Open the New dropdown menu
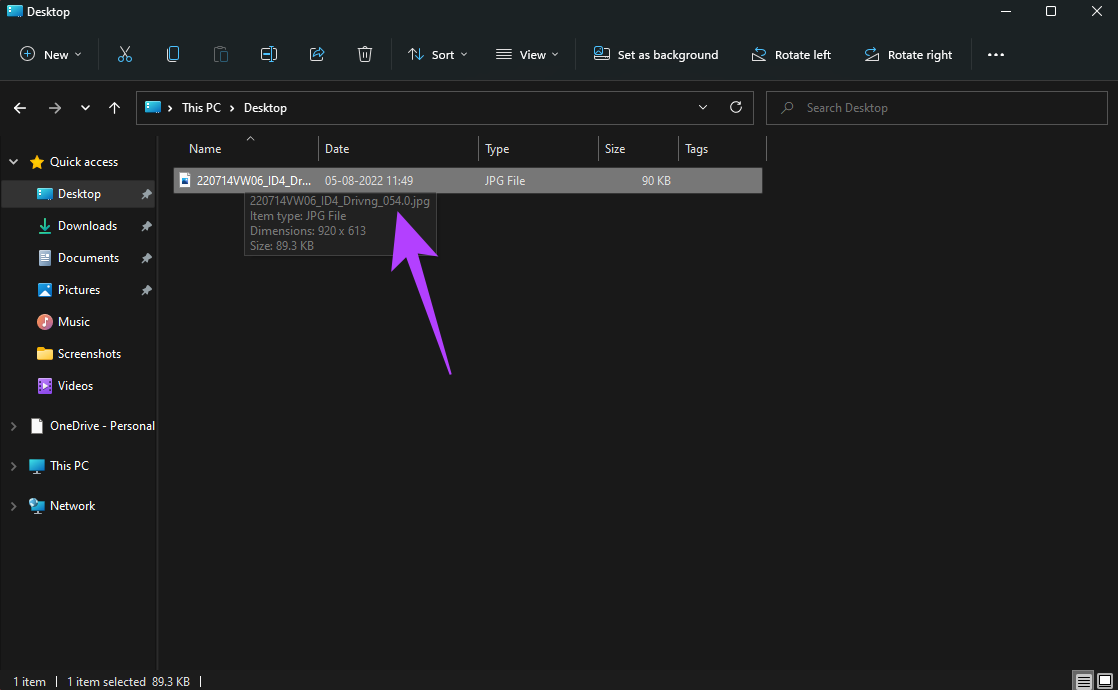The image size is (1118, 690). (51, 55)
